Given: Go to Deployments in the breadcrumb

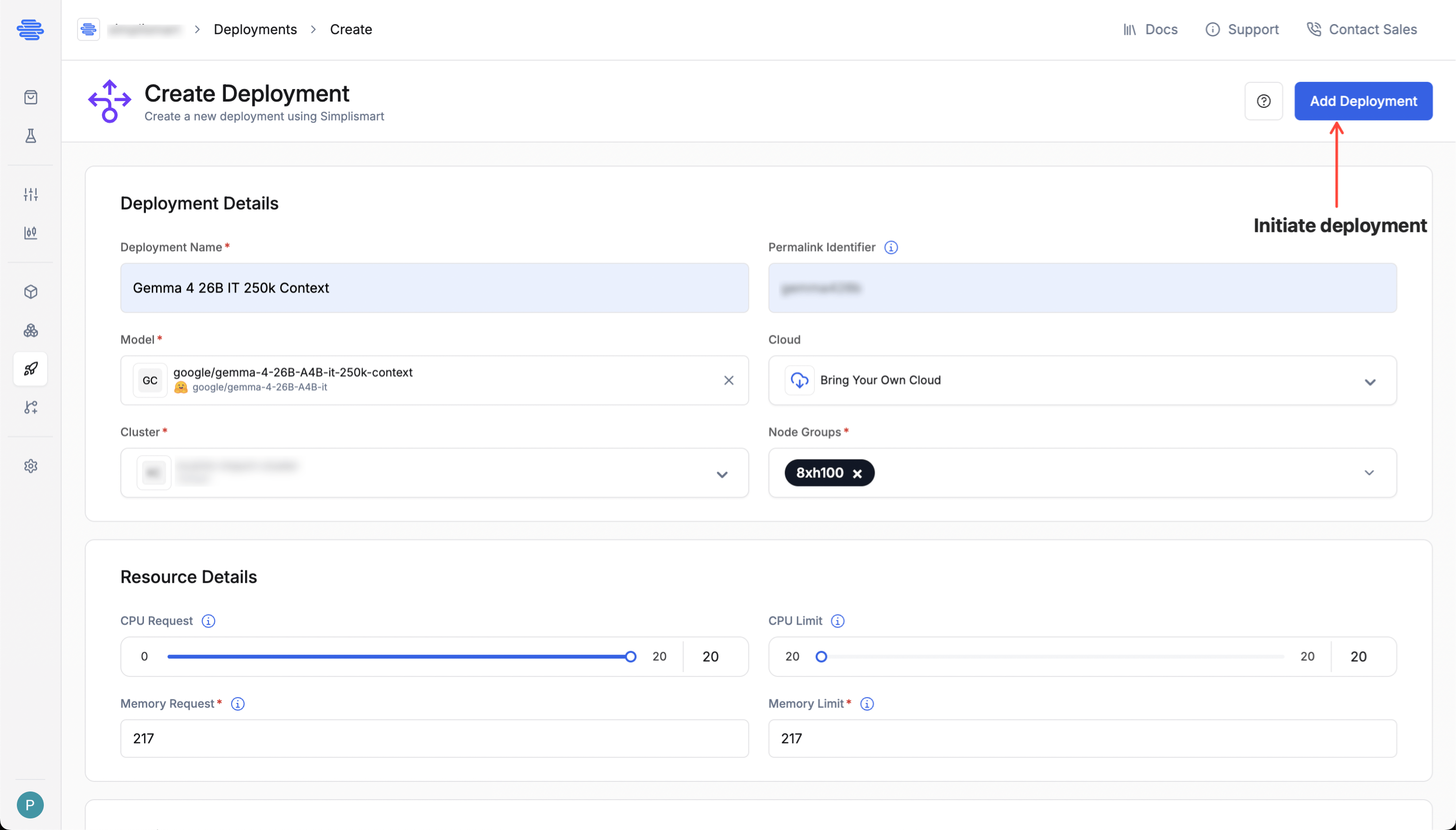Looking at the screenshot, I should tap(255, 29).
